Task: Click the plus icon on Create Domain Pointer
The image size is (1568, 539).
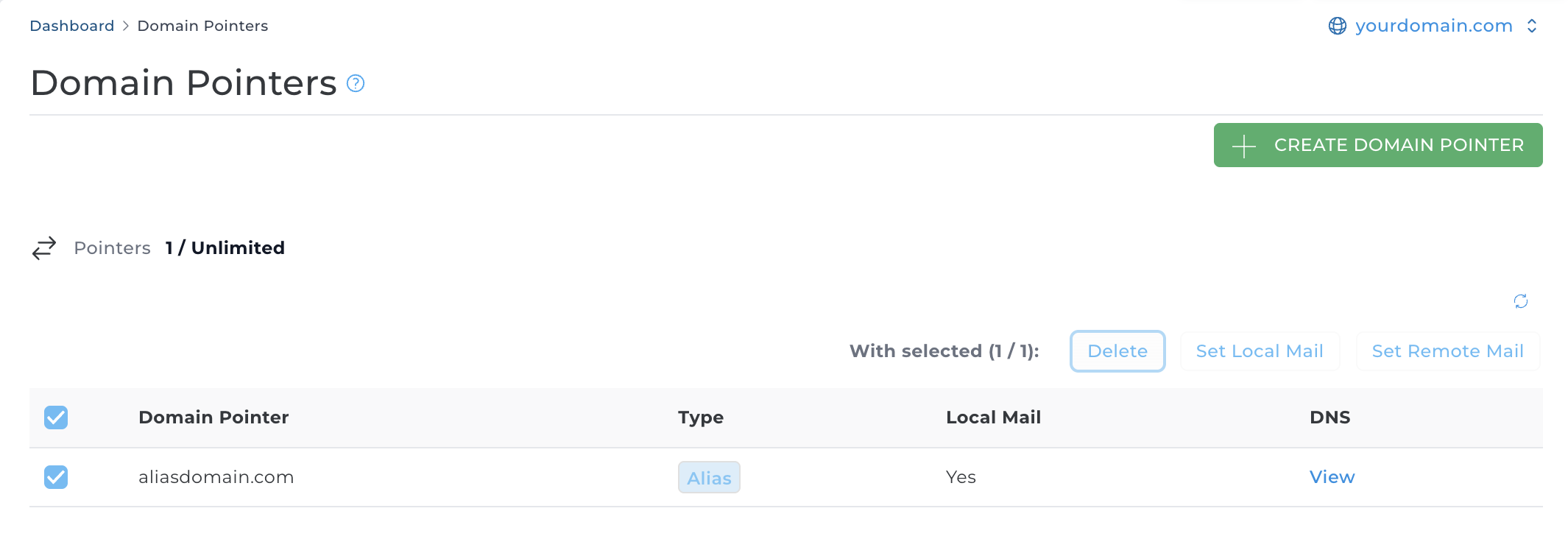Action: point(1243,145)
